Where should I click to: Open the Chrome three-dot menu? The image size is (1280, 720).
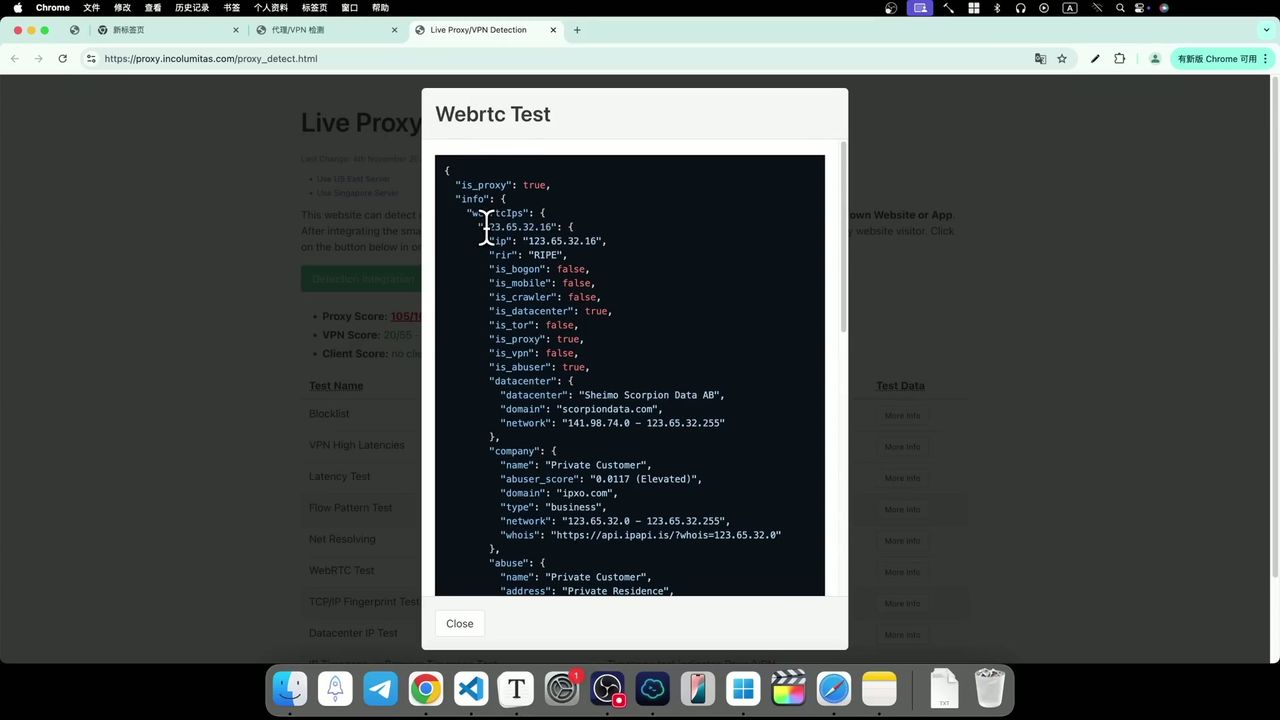[x=1266, y=58]
